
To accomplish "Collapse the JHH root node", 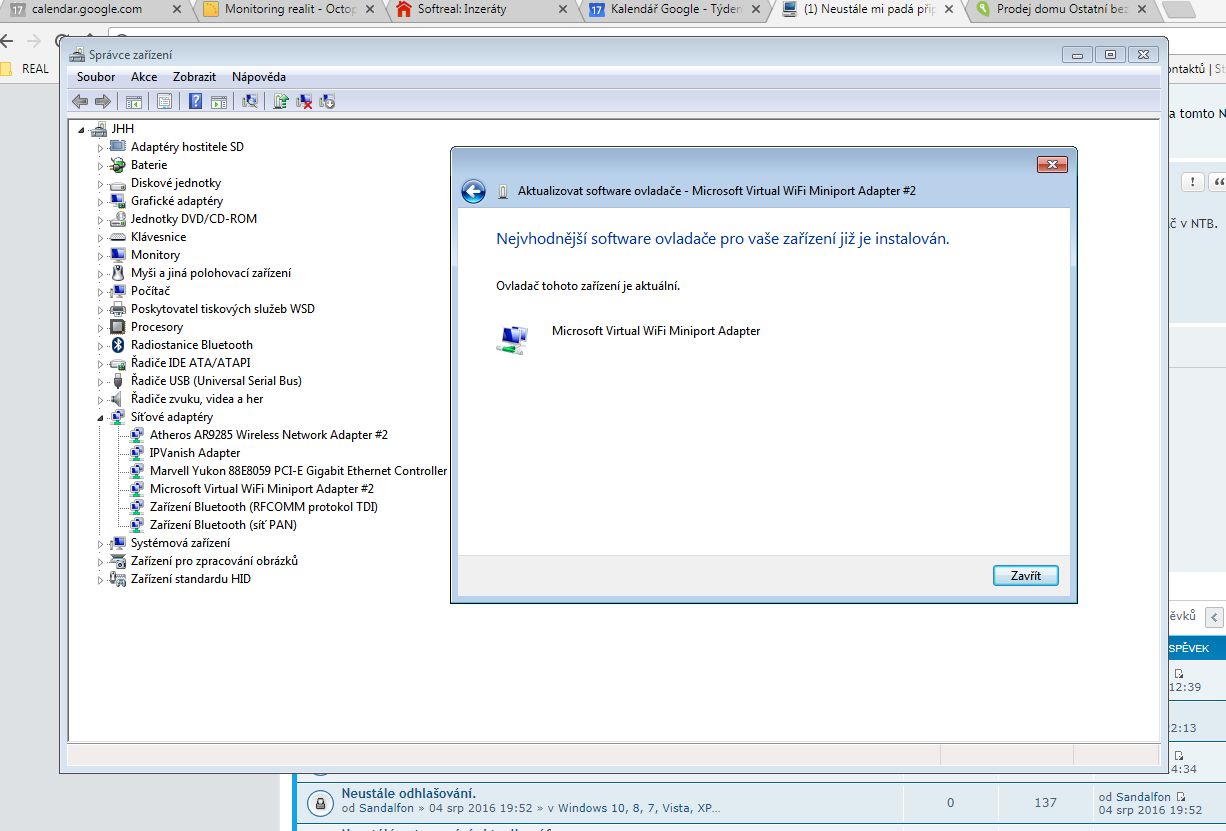I will [x=81, y=130].
